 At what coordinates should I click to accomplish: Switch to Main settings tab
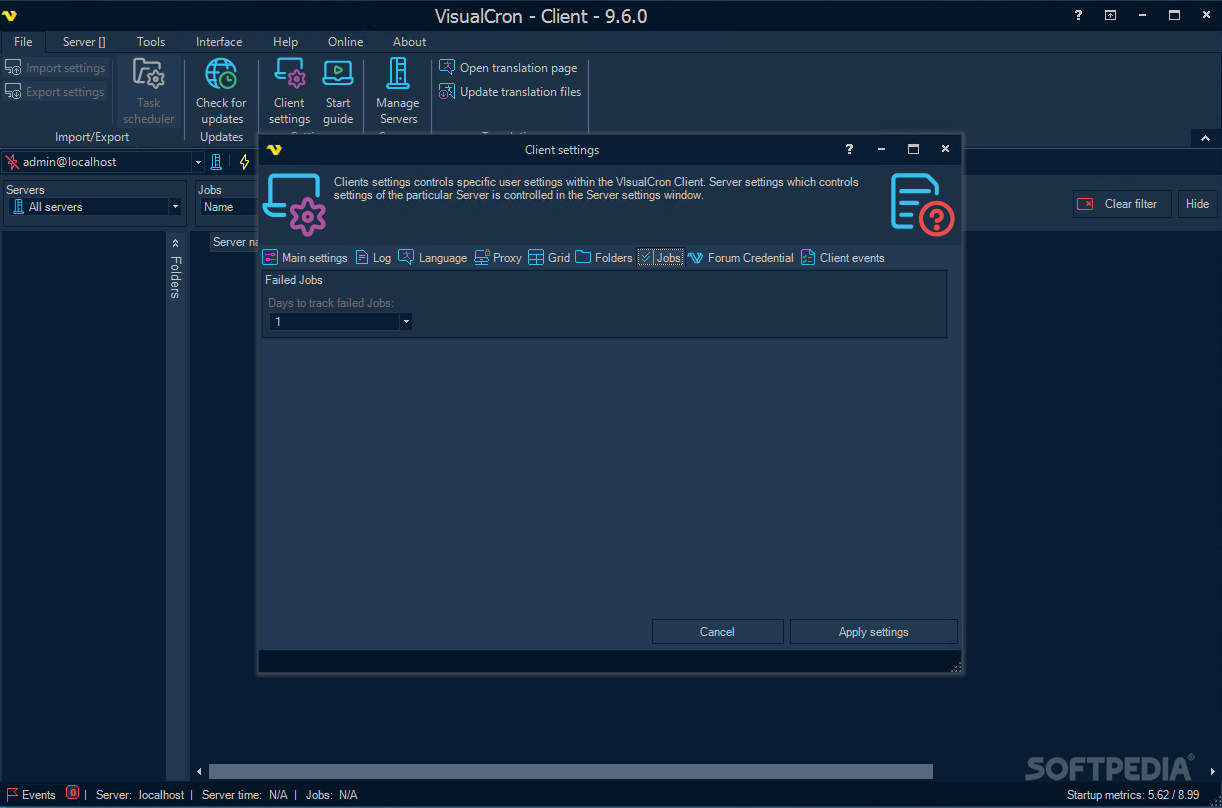coord(305,258)
